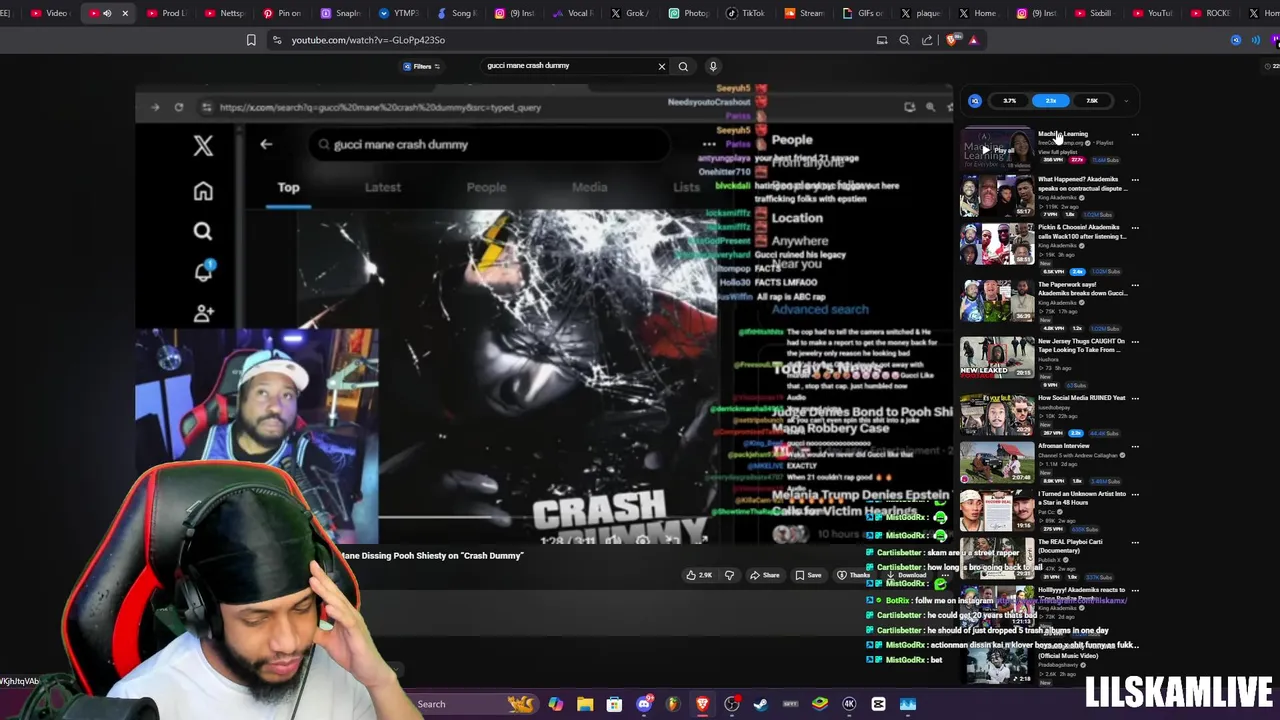Open options for 'Pickin & Choosin!' video
The image size is (1280, 720).
point(1134,228)
